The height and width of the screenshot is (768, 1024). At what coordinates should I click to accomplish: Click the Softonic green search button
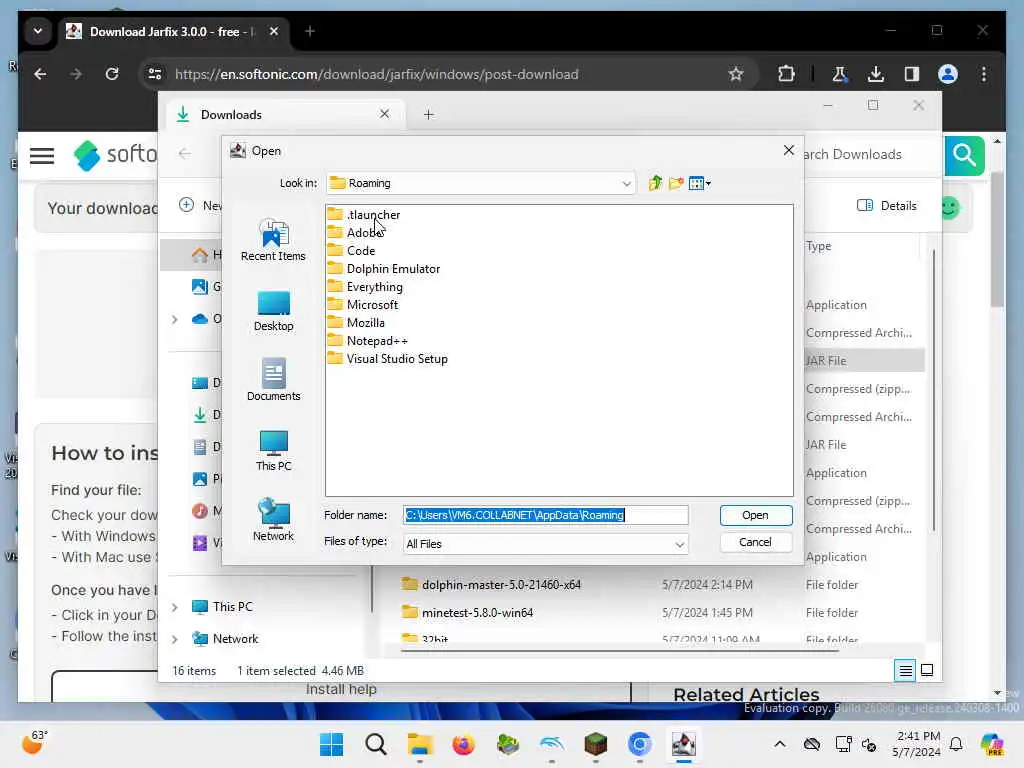(x=965, y=155)
